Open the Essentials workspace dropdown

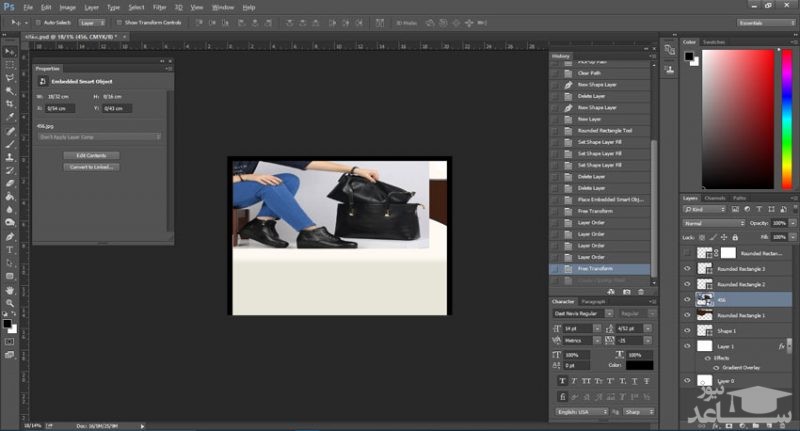764,21
